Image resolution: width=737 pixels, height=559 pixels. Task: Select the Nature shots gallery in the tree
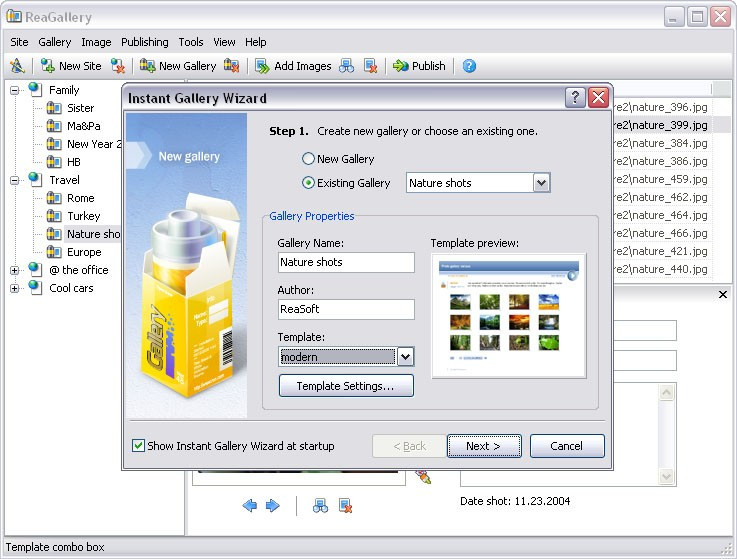(x=93, y=234)
